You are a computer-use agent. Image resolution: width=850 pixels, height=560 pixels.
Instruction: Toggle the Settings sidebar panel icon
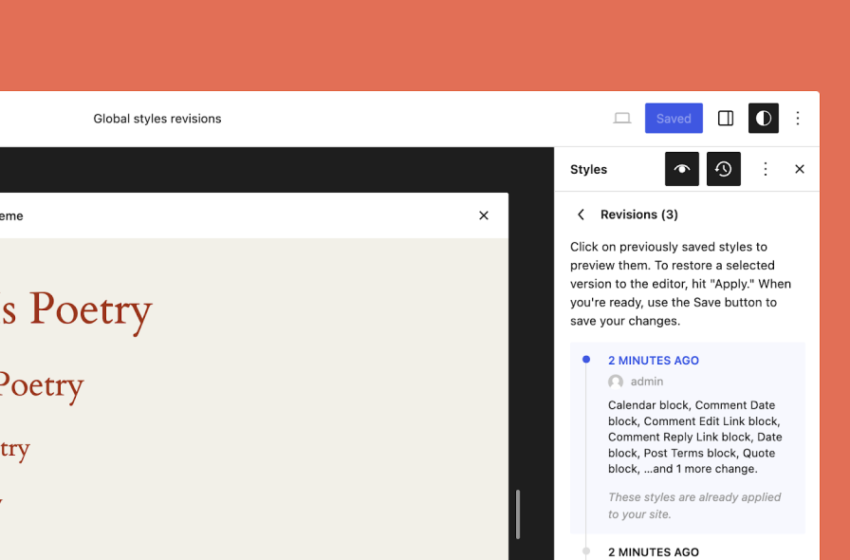(x=725, y=118)
